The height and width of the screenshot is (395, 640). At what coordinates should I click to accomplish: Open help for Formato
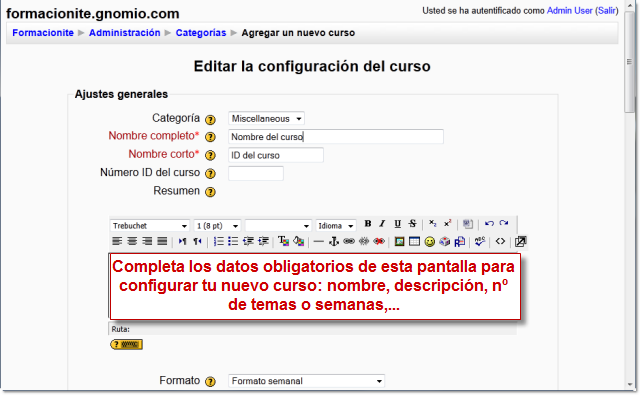(x=210, y=382)
